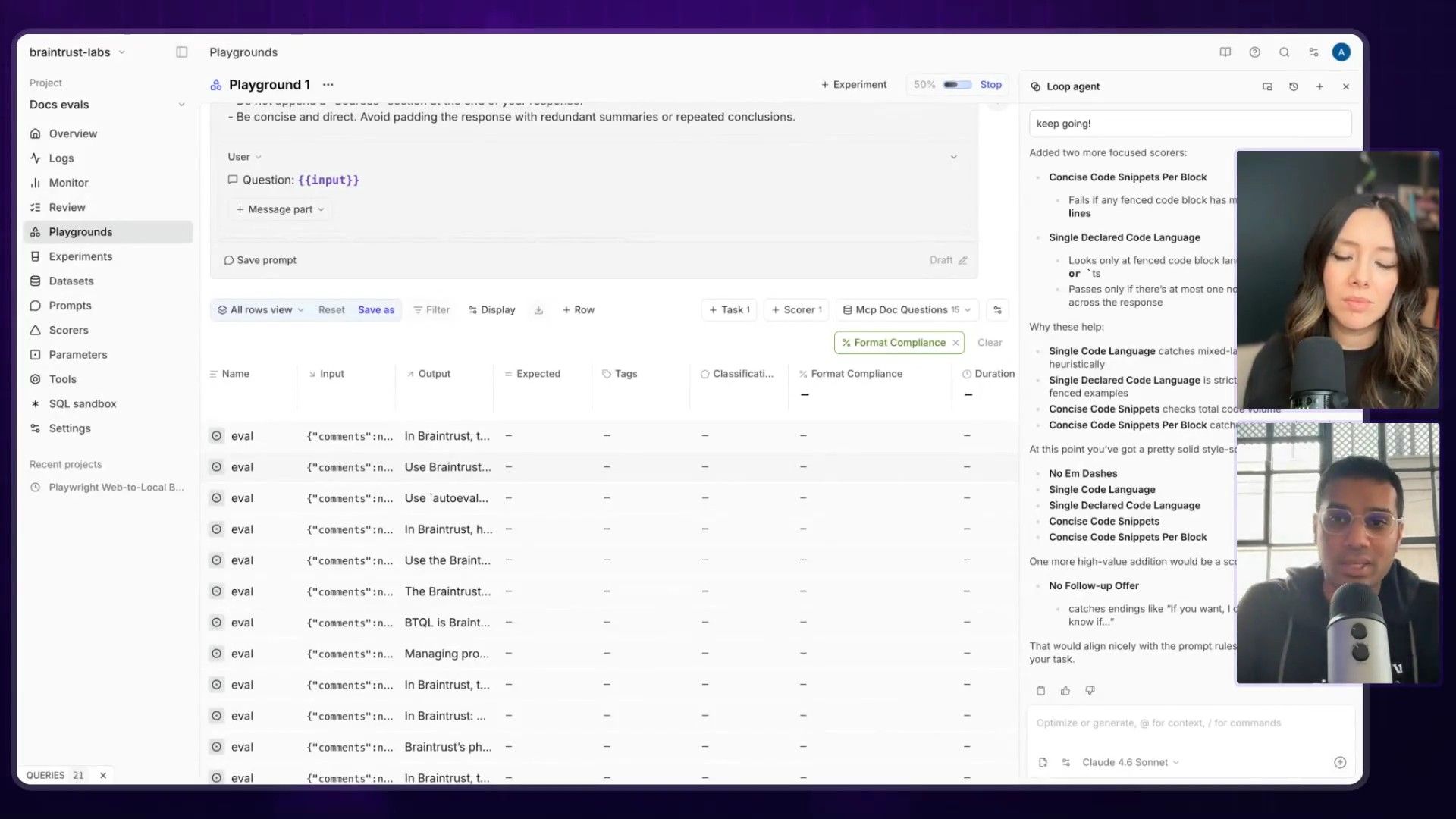Add a Scorer

coord(796,310)
